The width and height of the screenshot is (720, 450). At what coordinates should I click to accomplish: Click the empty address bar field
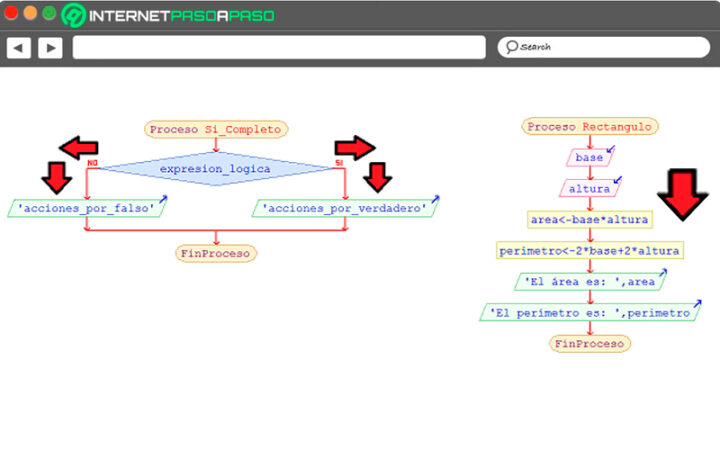tap(280, 47)
